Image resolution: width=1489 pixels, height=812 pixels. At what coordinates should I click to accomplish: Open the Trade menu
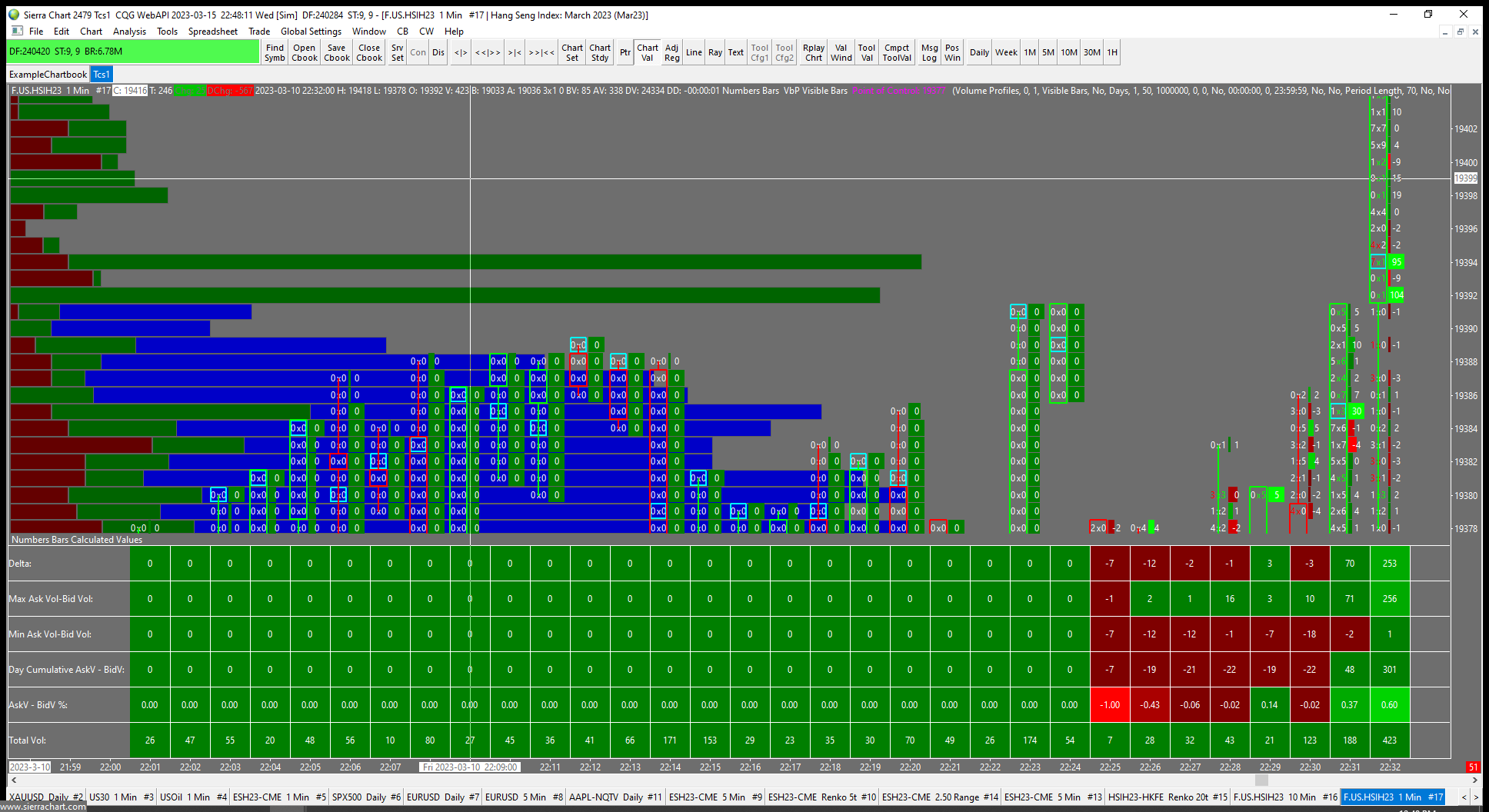[259, 32]
